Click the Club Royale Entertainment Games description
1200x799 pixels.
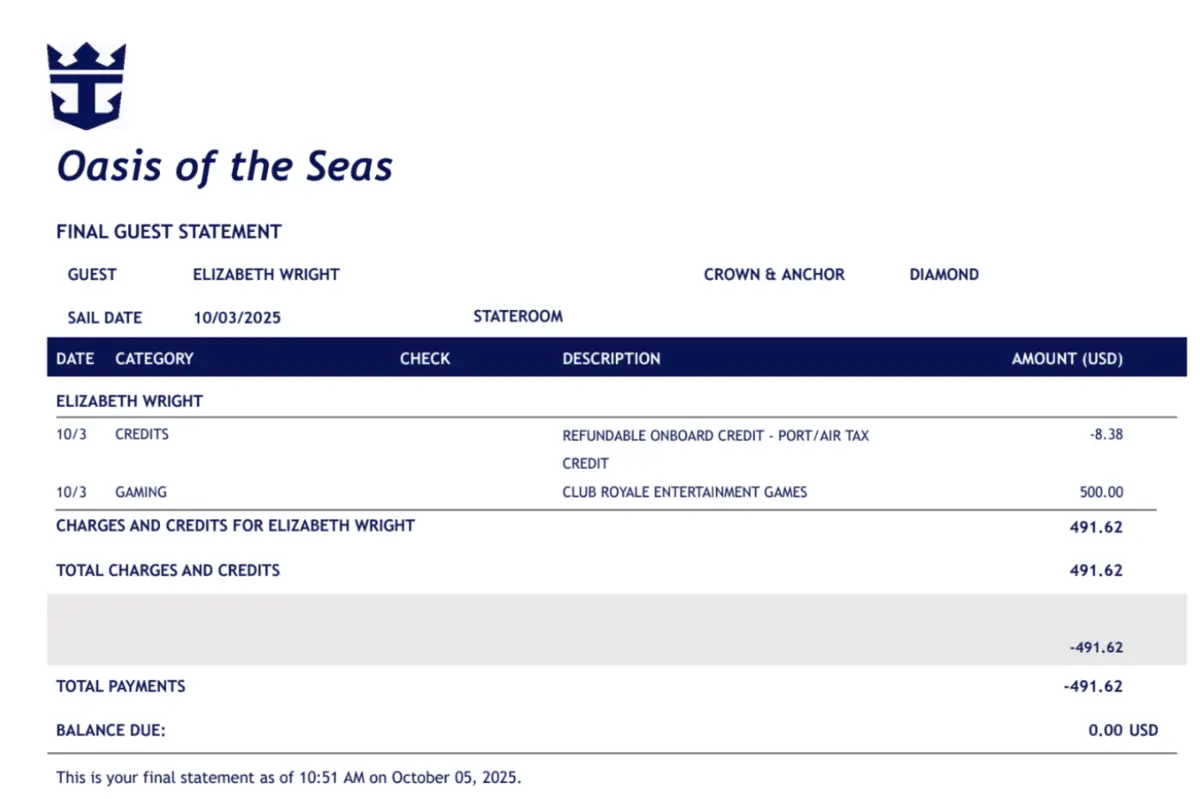(x=684, y=492)
